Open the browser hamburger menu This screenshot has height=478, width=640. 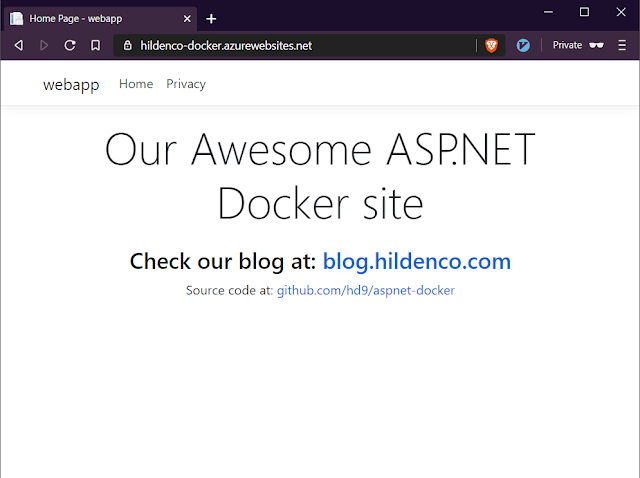622,45
